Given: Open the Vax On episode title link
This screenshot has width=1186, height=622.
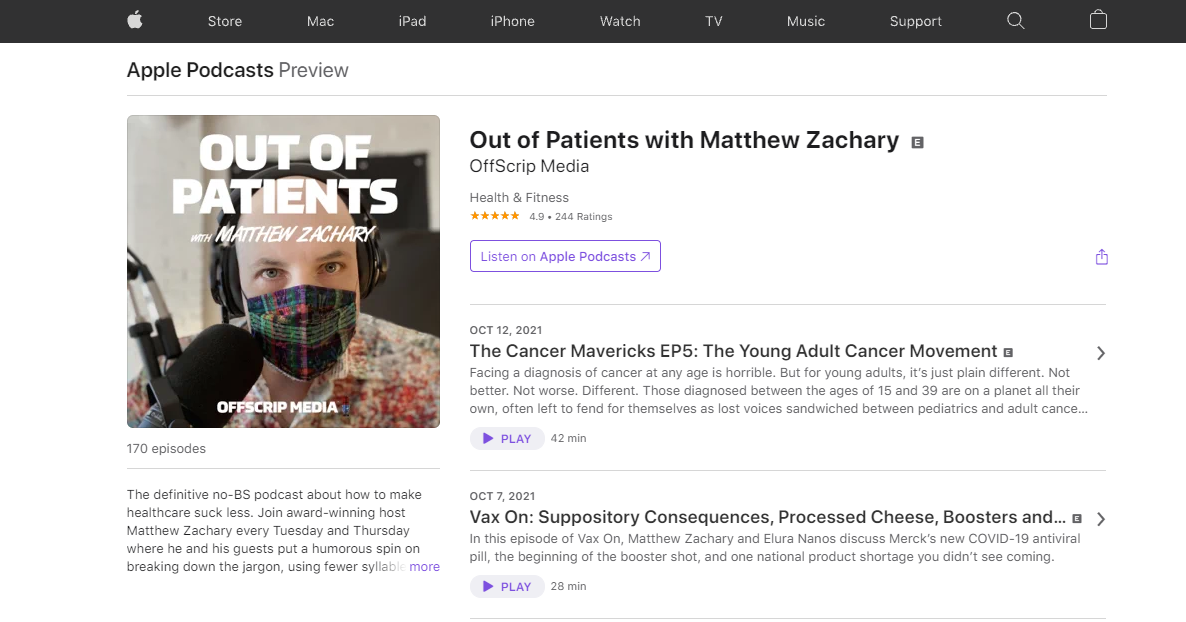Looking at the screenshot, I should coord(767,517).
